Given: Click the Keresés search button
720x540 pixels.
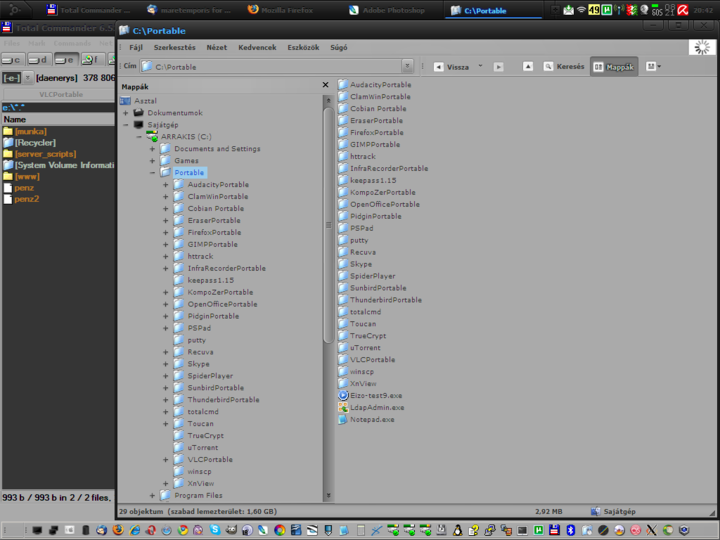Looking at the screenshot, I should tap(564, 67).
